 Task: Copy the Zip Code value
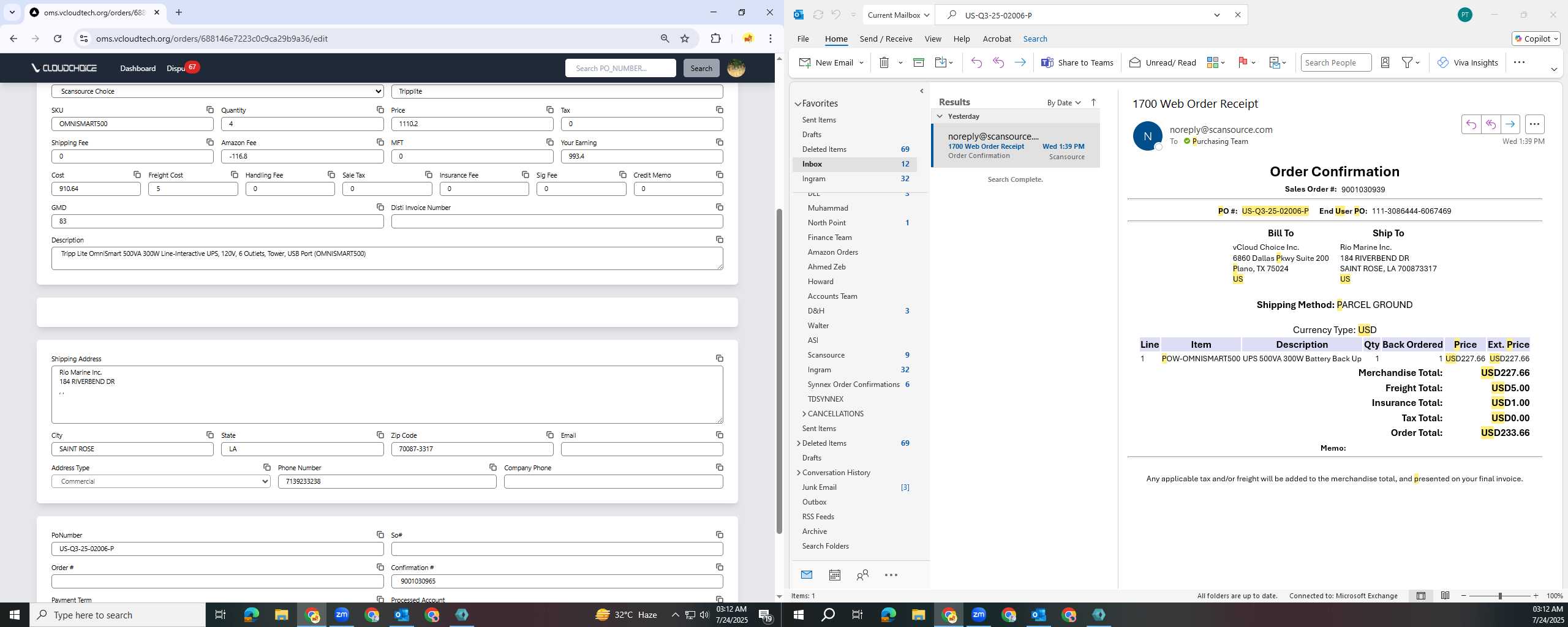(549, 435)
